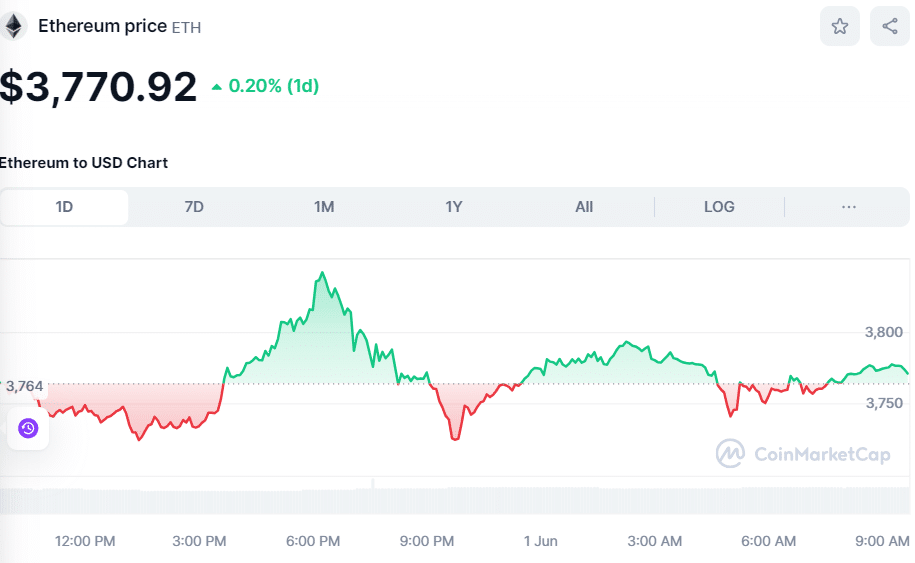
Task: Click the 1 Jun date marker on time axis
Action: (540, 541)
